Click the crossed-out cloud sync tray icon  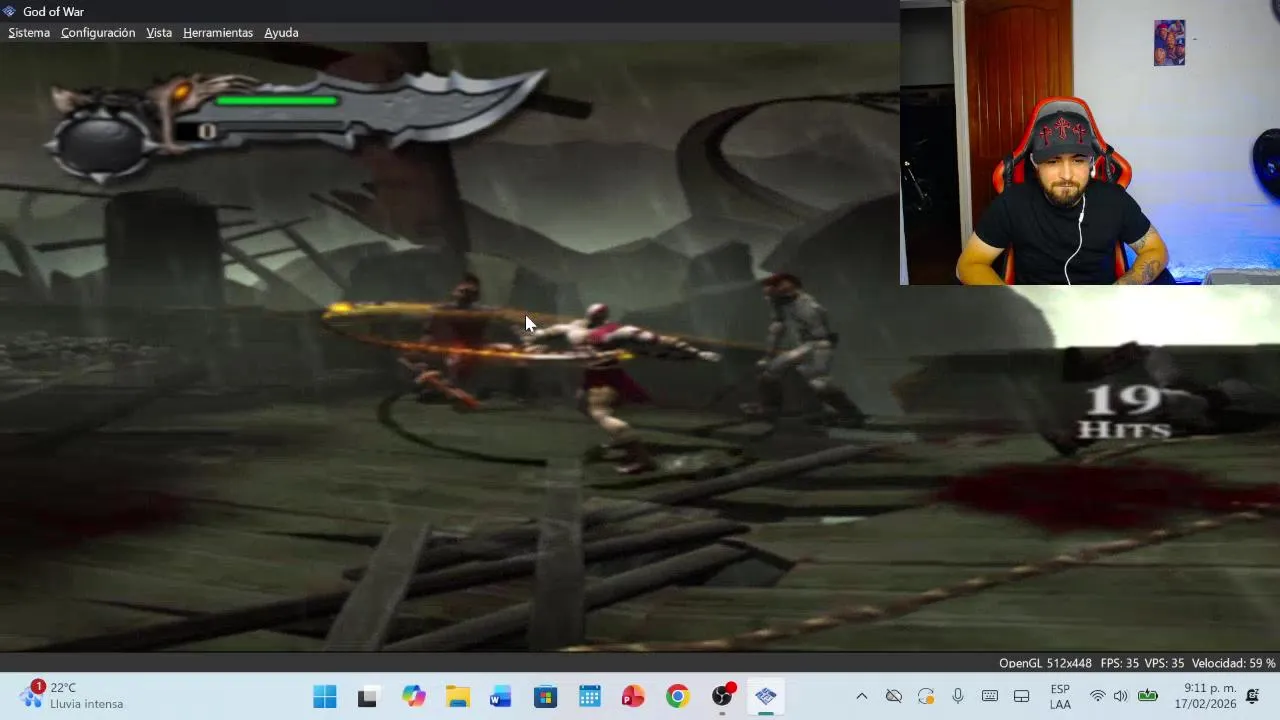pos(894,696)
